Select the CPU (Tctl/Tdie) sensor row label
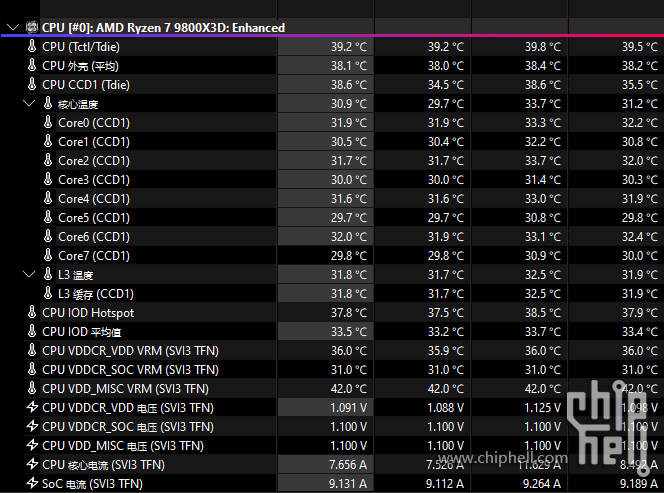664x493 pixels. 81,47
